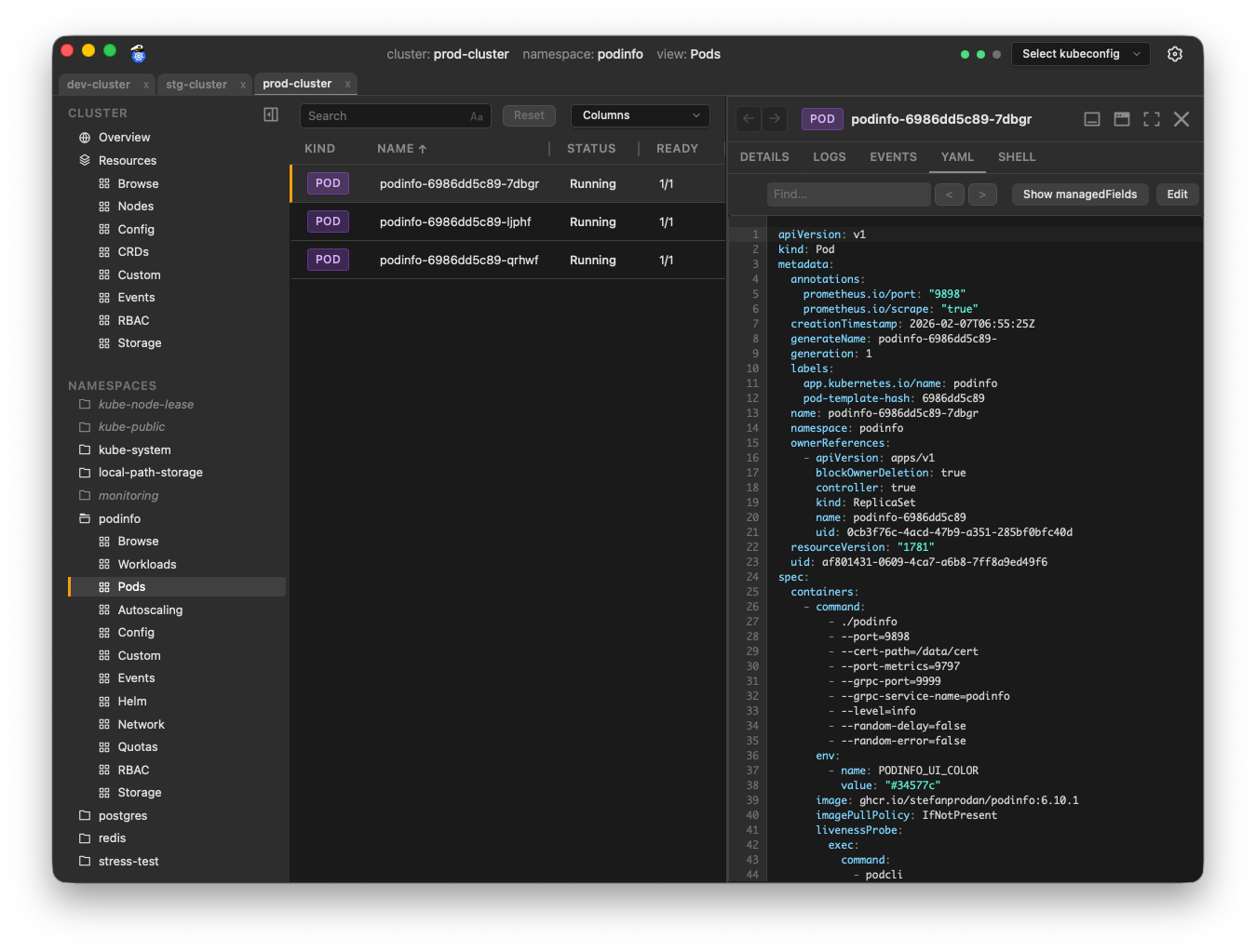
Task: Toggle Show managedFields in the YAML view
Action: point(1079,194)
